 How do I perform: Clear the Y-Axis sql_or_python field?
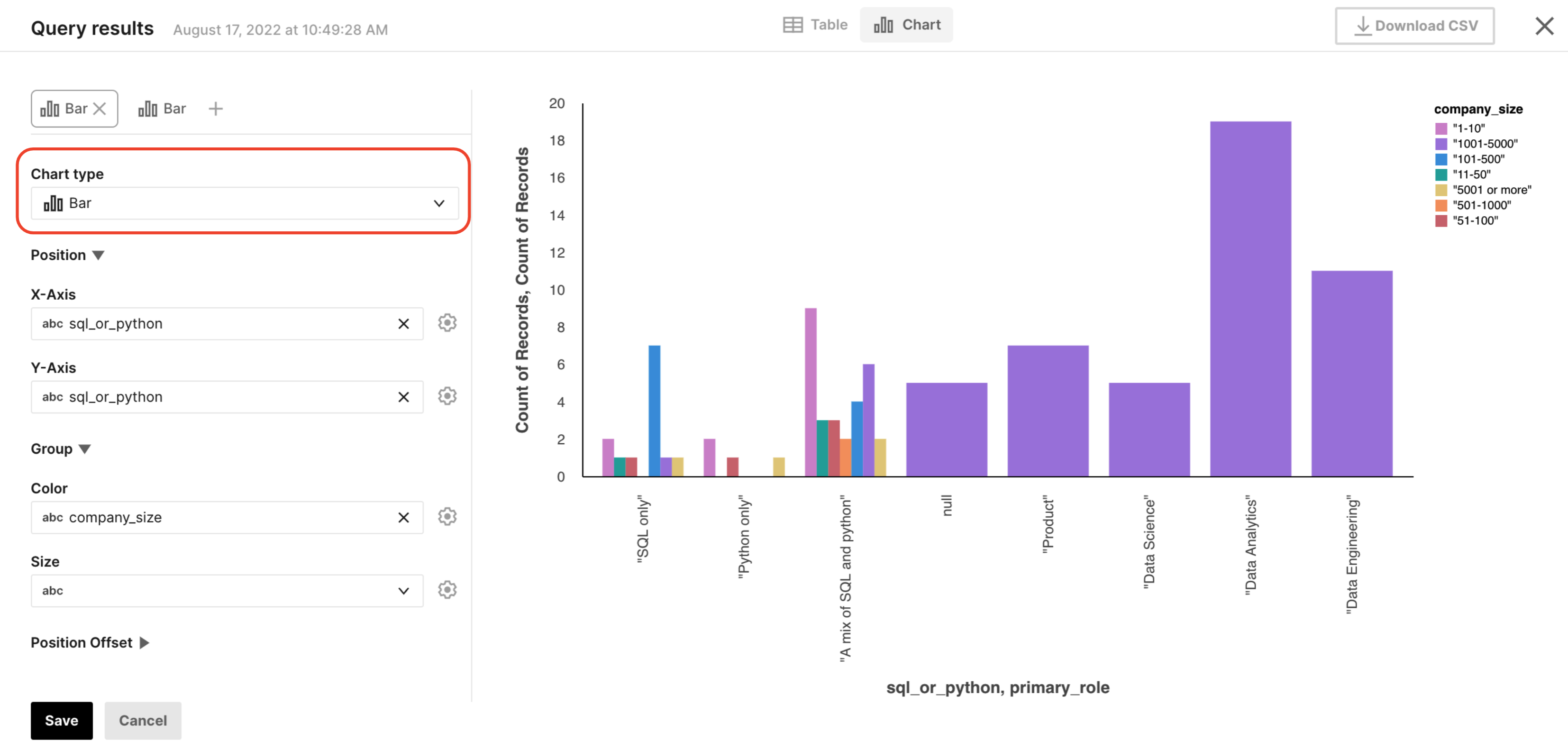(x=403, y=397)
